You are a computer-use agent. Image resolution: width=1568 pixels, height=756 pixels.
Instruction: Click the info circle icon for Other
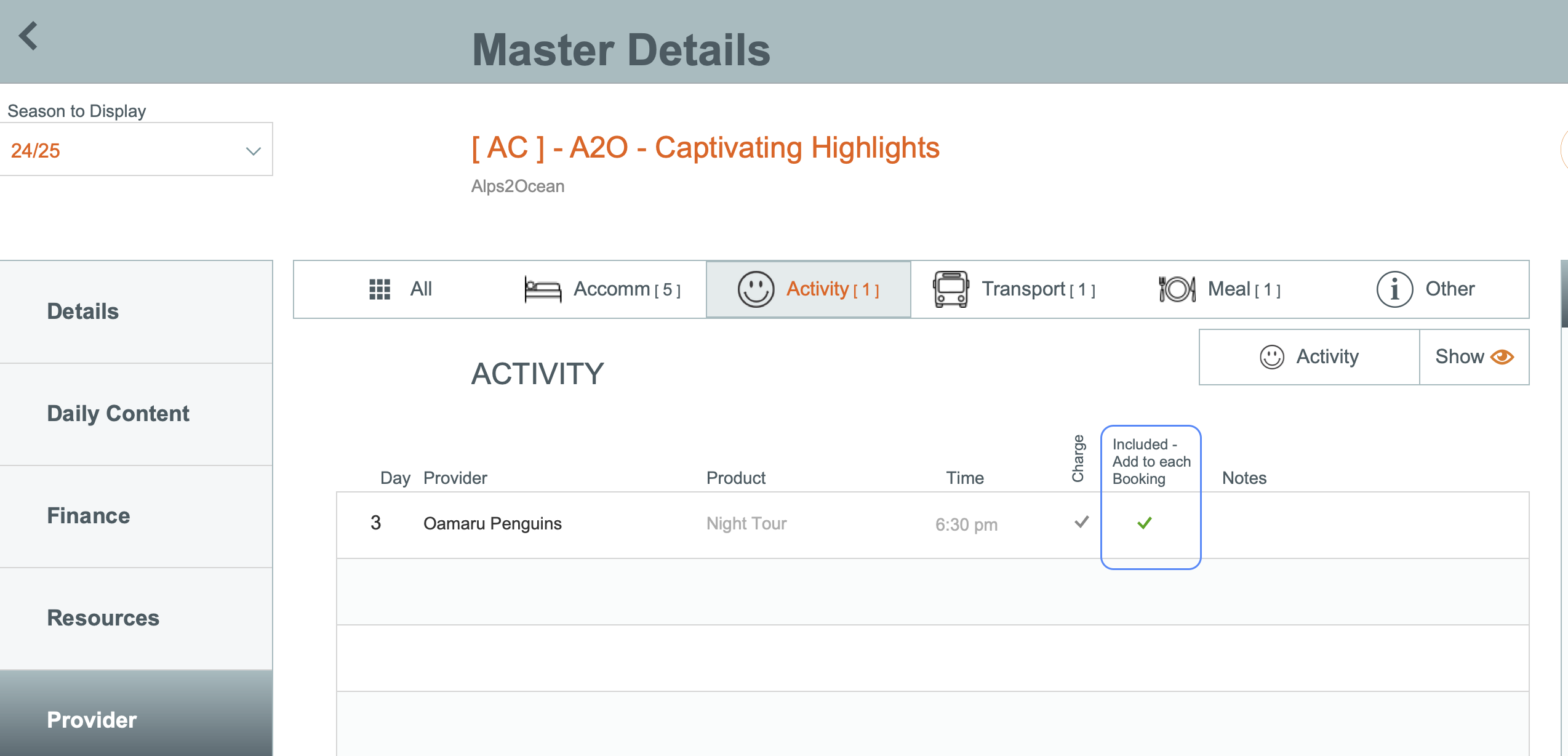(1394, 289)
